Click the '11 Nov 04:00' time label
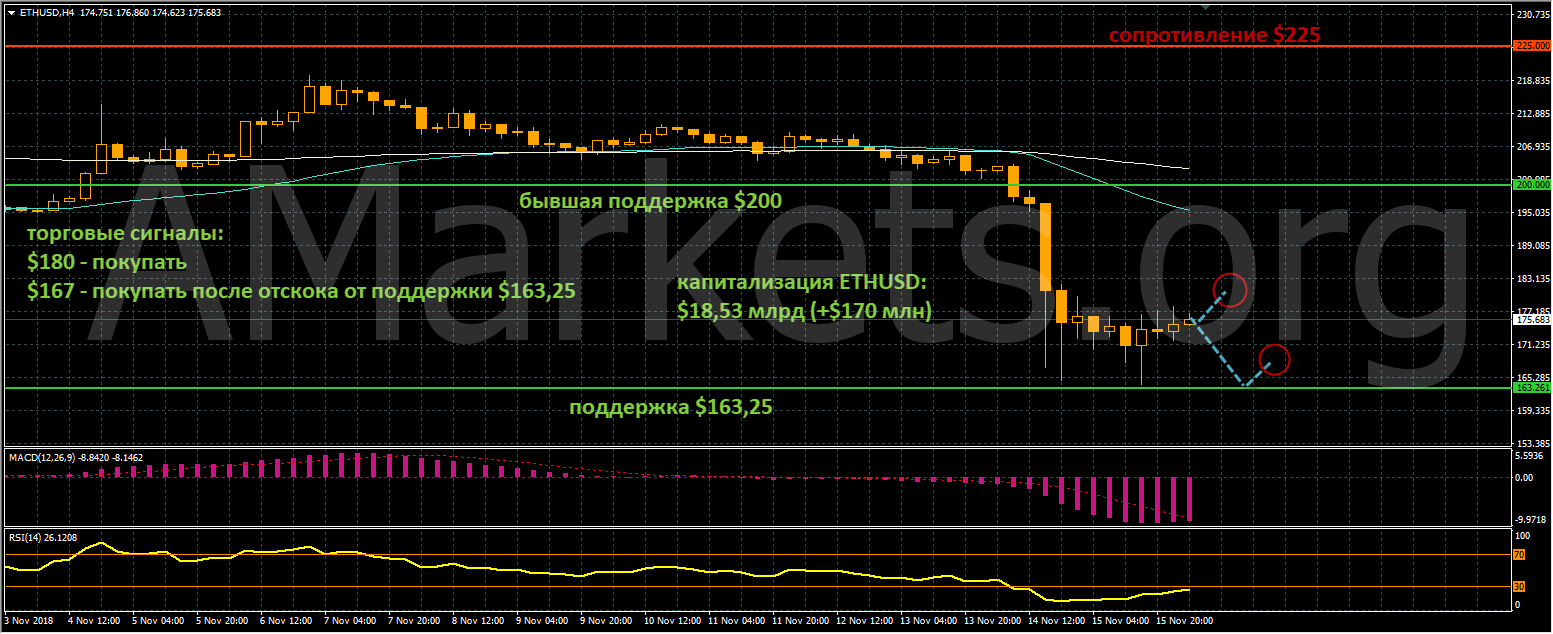 coord(735,621)
